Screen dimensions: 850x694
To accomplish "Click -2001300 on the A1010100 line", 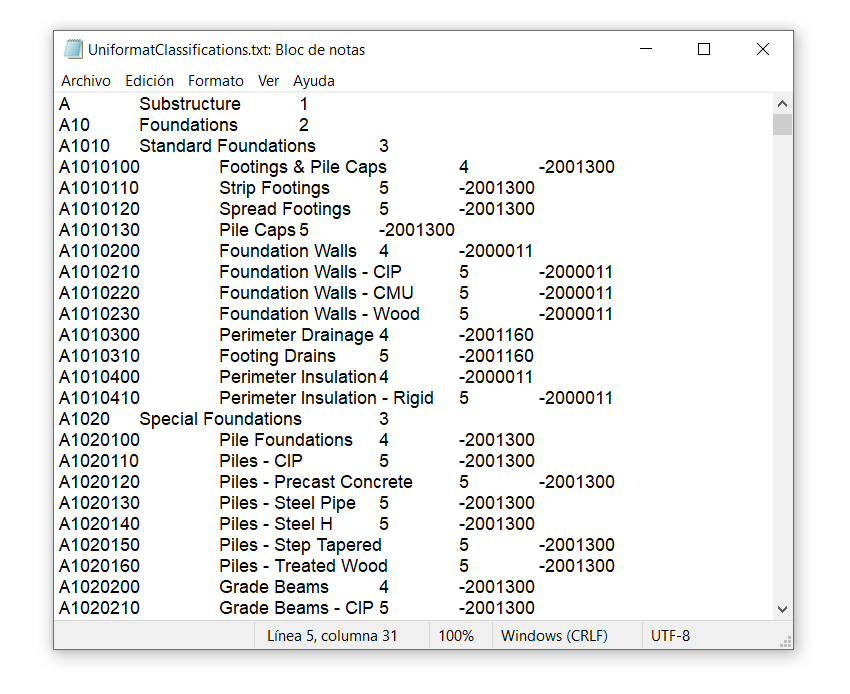I will coord(576,168).
